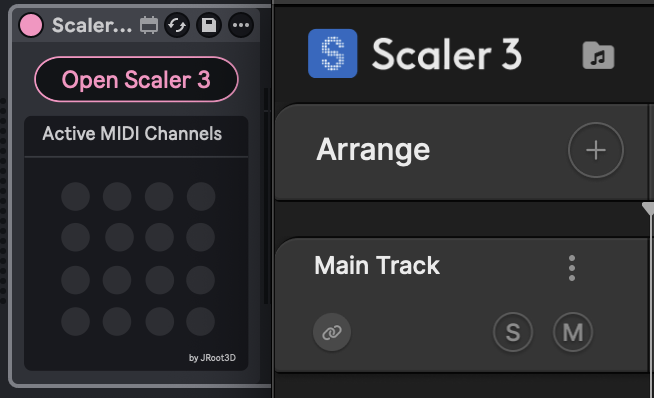The image size is (654, 398).
Task: Toggle the pink device activator circle
Action: [x=31, y=25]
